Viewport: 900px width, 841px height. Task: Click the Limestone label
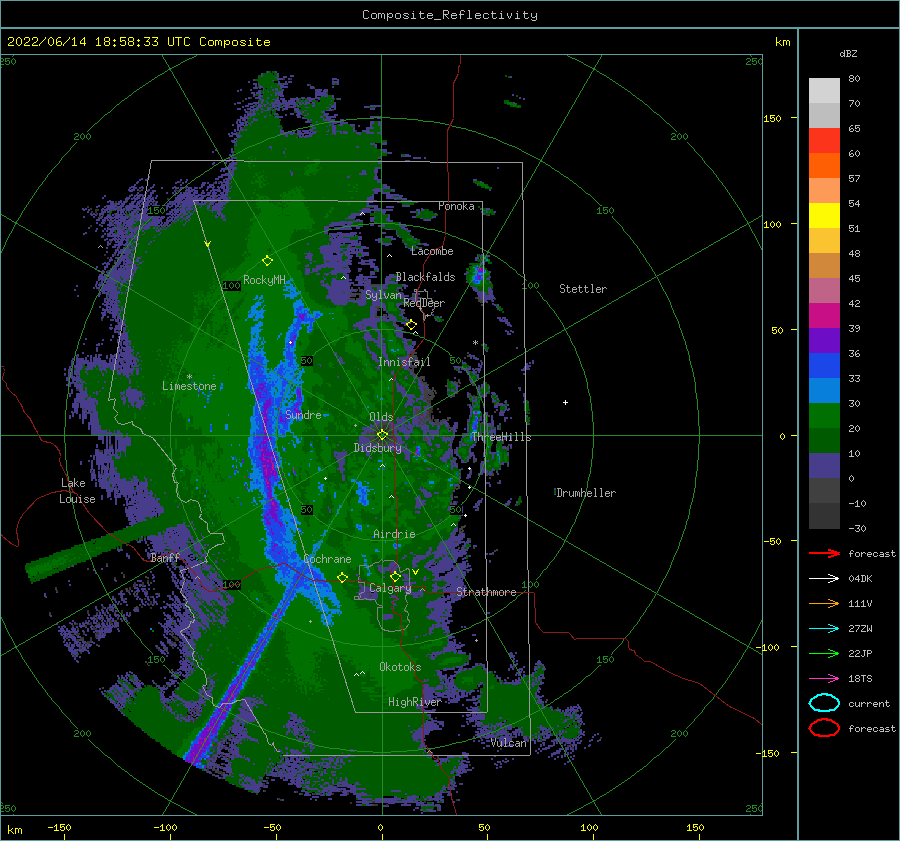[189, 386]
